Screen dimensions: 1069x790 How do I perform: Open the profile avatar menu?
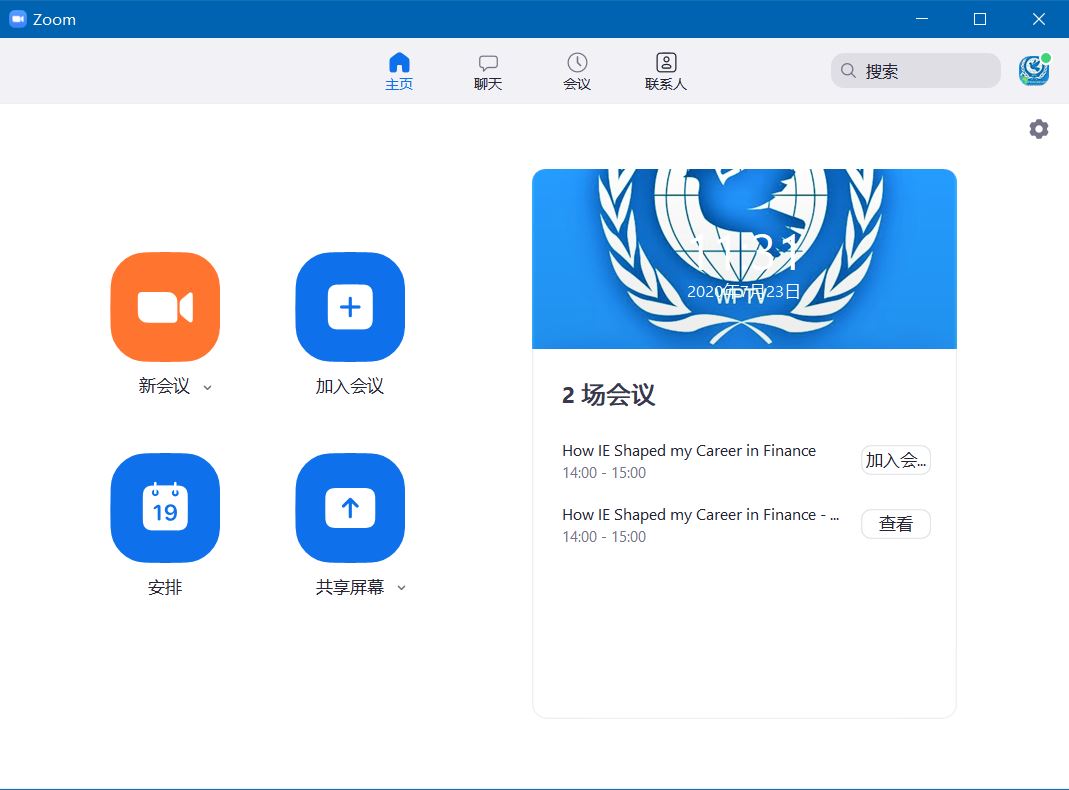1034,70
